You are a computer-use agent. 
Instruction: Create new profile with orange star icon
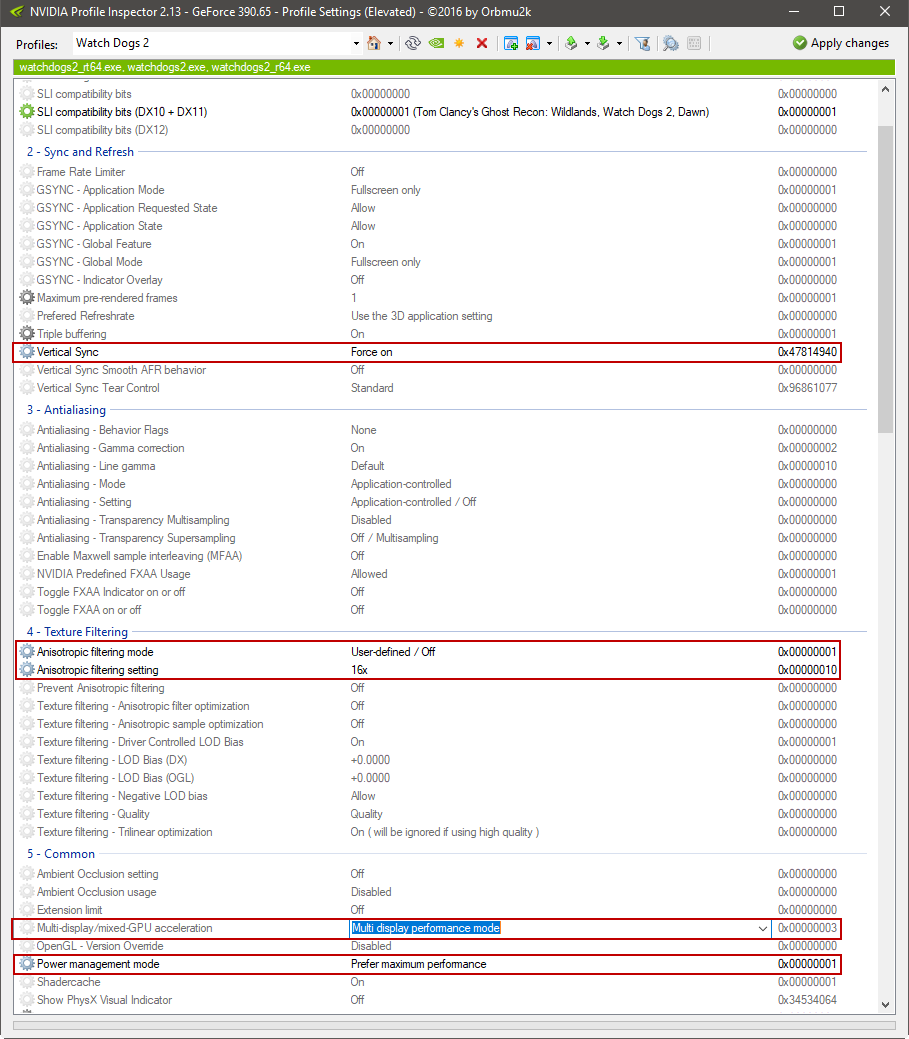tap(458, 43)
